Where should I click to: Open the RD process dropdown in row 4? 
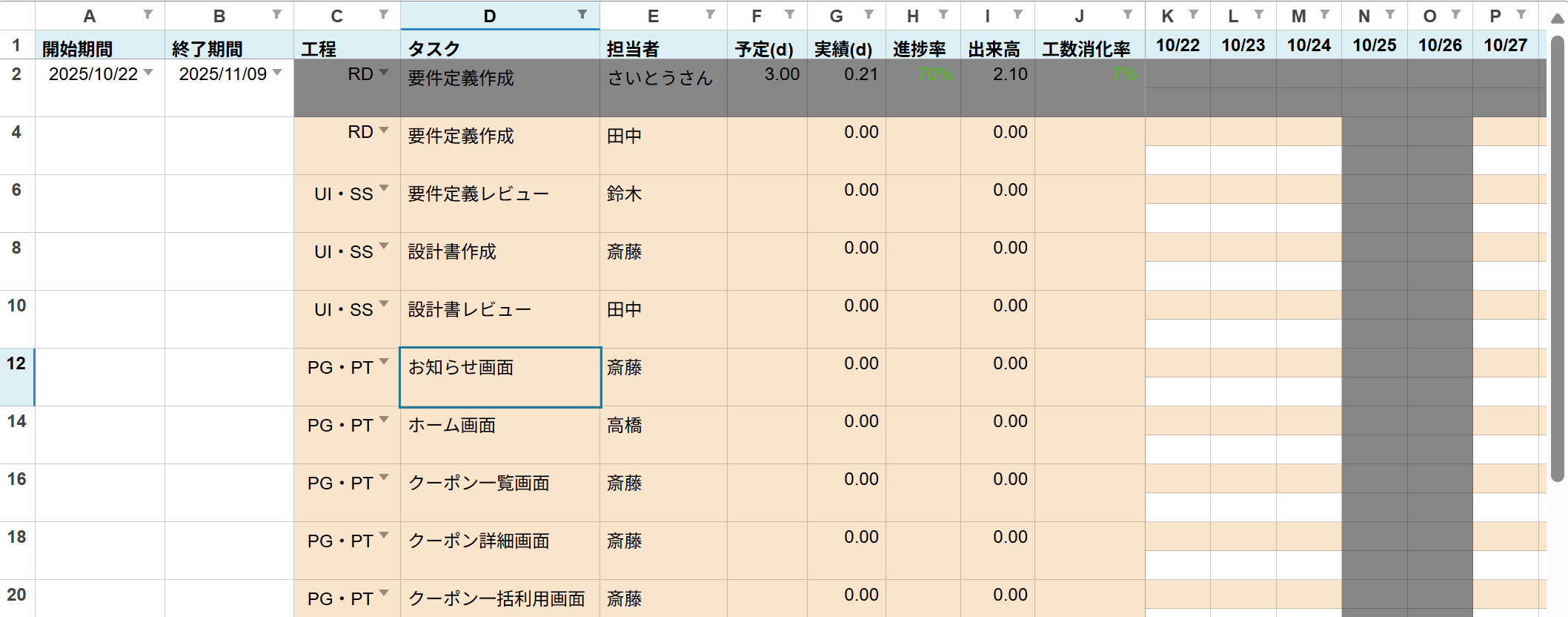[x=384, y=131]
